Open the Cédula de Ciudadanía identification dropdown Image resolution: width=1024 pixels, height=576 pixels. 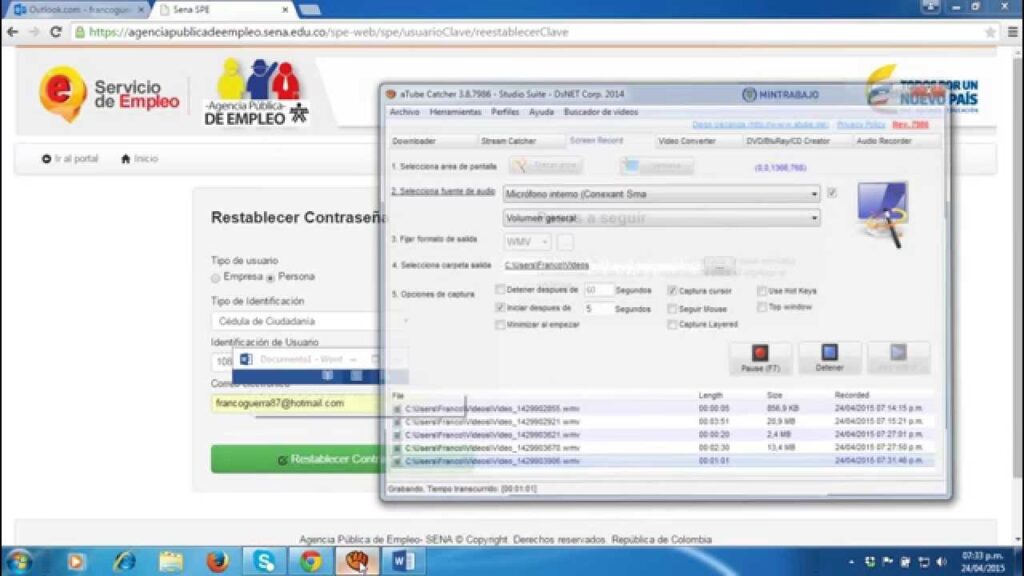tap(298, 322)
